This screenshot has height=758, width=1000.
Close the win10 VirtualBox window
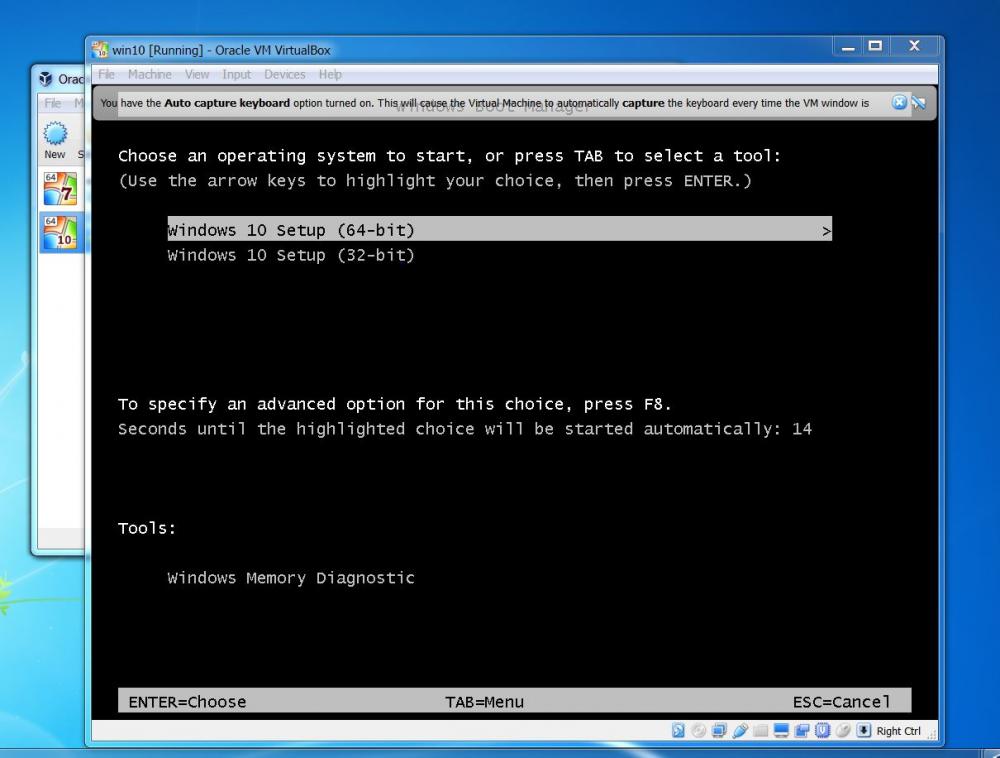click(x=915, y=46)
